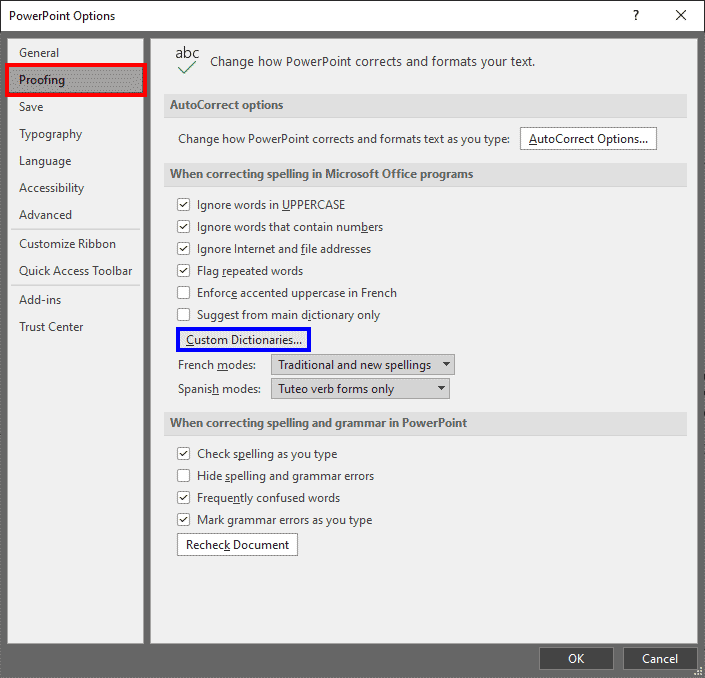Enable Hide spelling and grammar errors
This screenshot has height=678, width=705.
pos(183,476)
